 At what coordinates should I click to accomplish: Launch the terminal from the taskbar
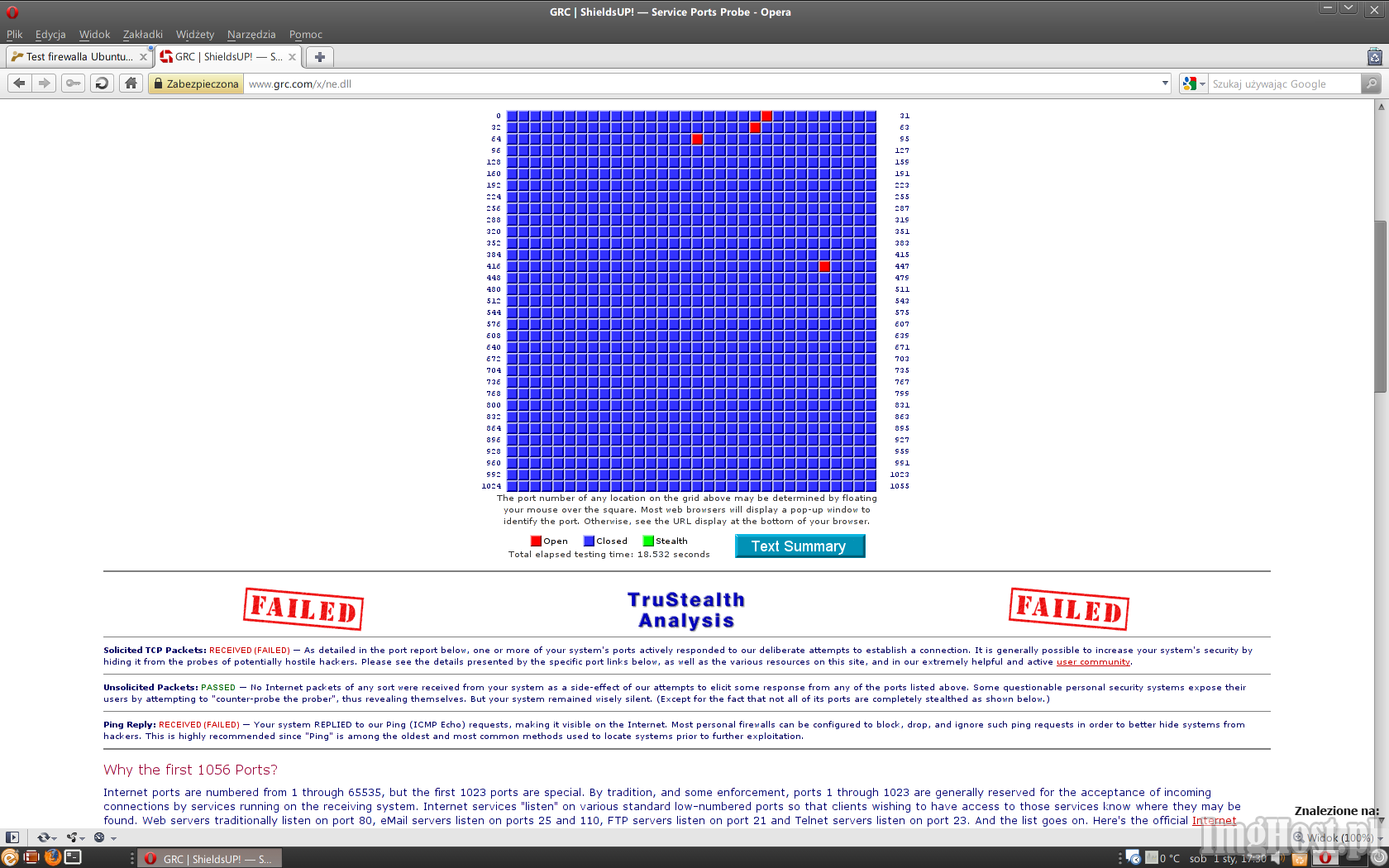pos(74,857)
